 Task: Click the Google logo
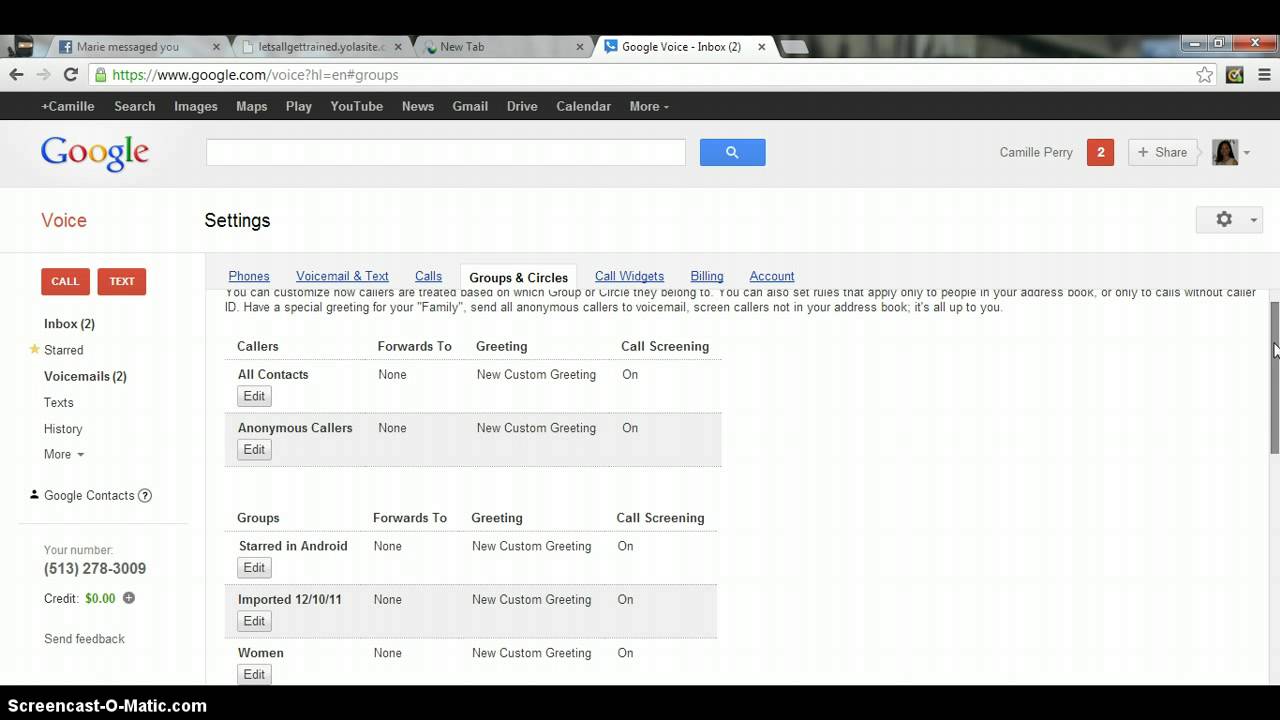click(x=95, y=154)
